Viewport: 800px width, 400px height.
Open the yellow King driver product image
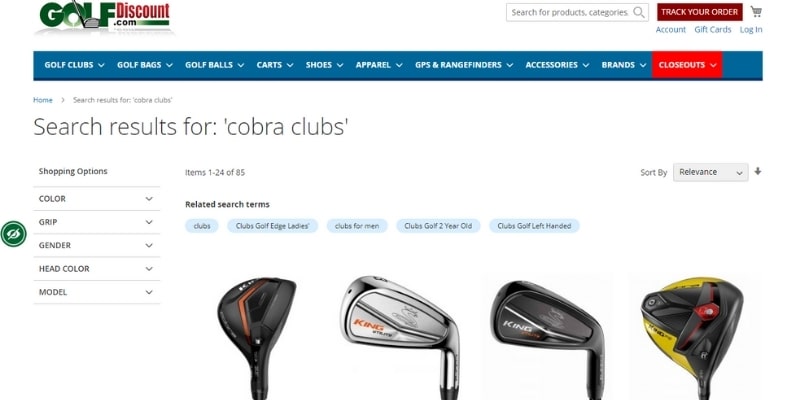click(x=692, y=337)
